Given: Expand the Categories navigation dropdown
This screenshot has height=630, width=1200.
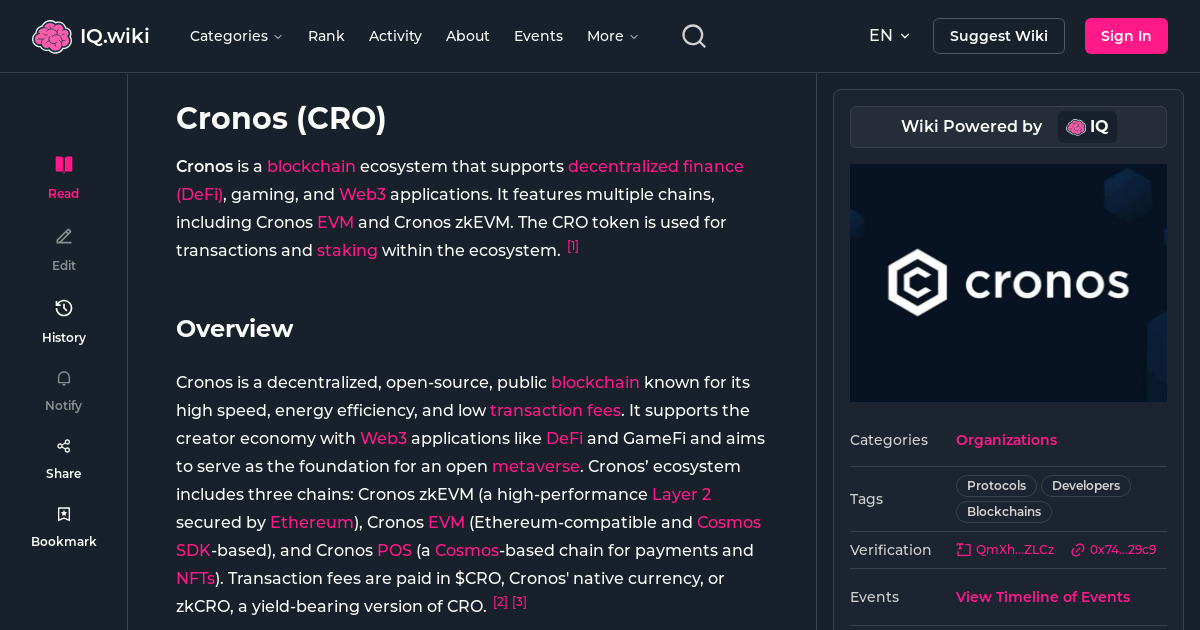Looking at the screenshot, I should pyautogui.click(x=236, y=36).
